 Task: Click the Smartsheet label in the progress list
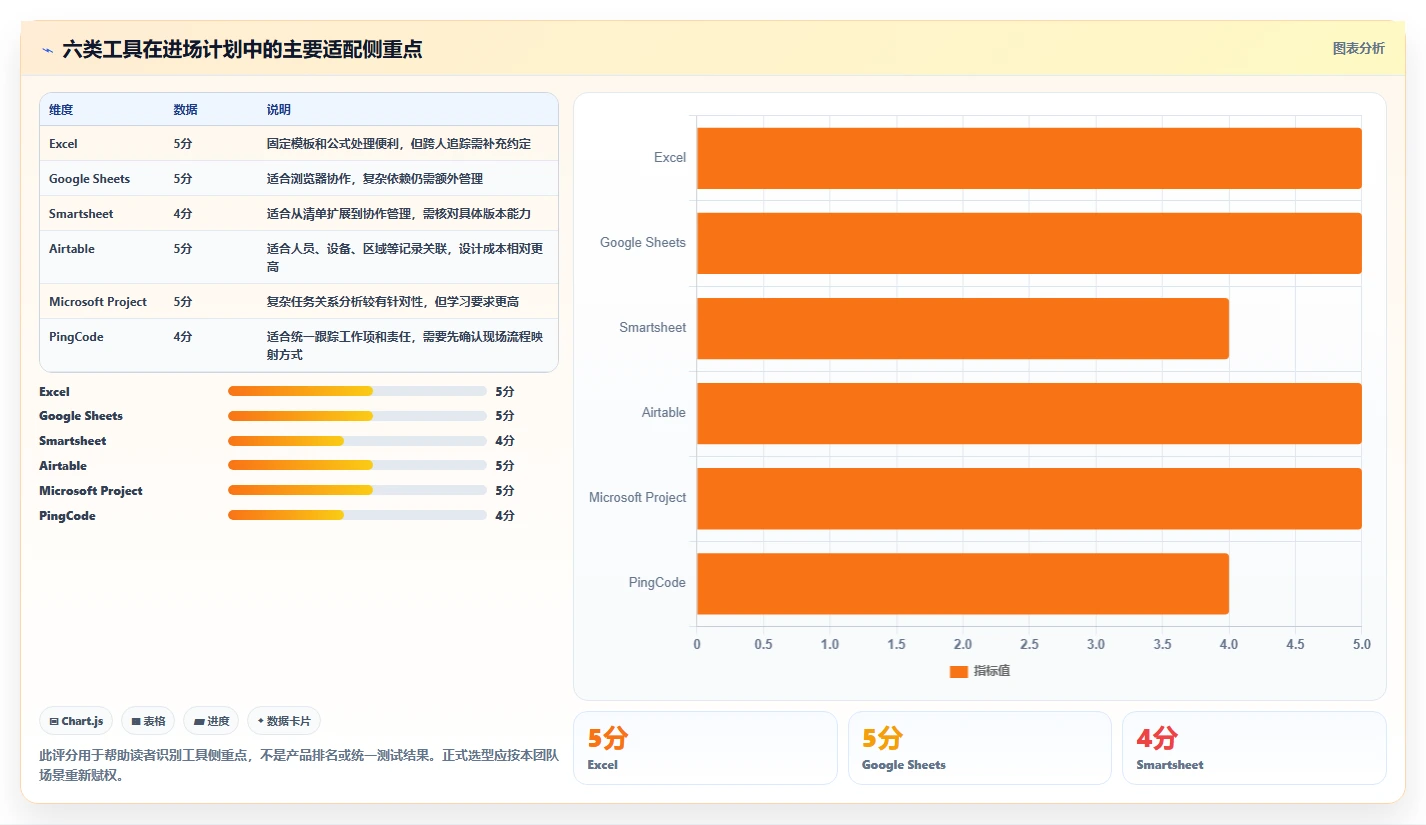[73, 441]
